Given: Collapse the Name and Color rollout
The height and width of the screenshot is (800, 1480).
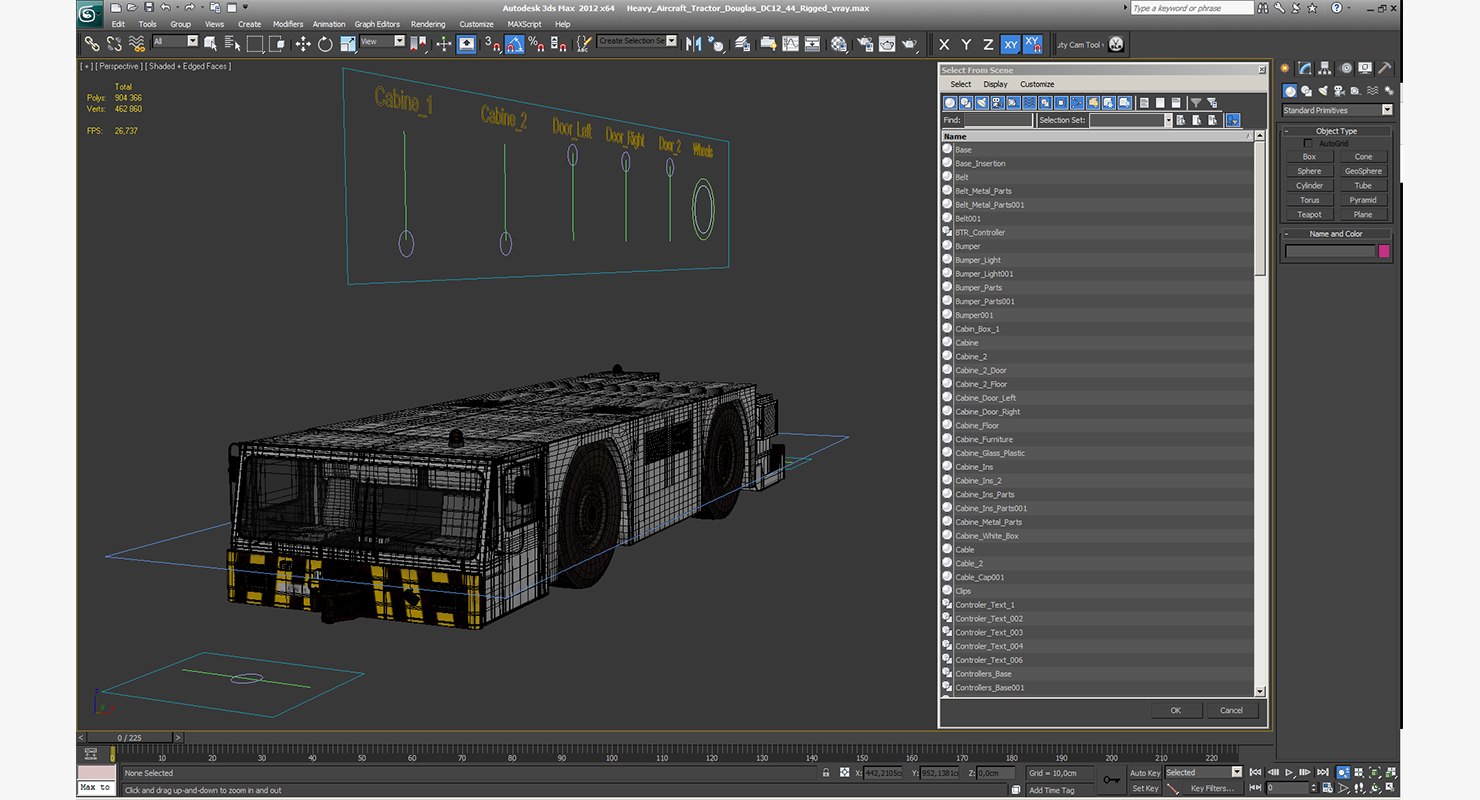Looking at the screenshot, I should point(1336,234).
